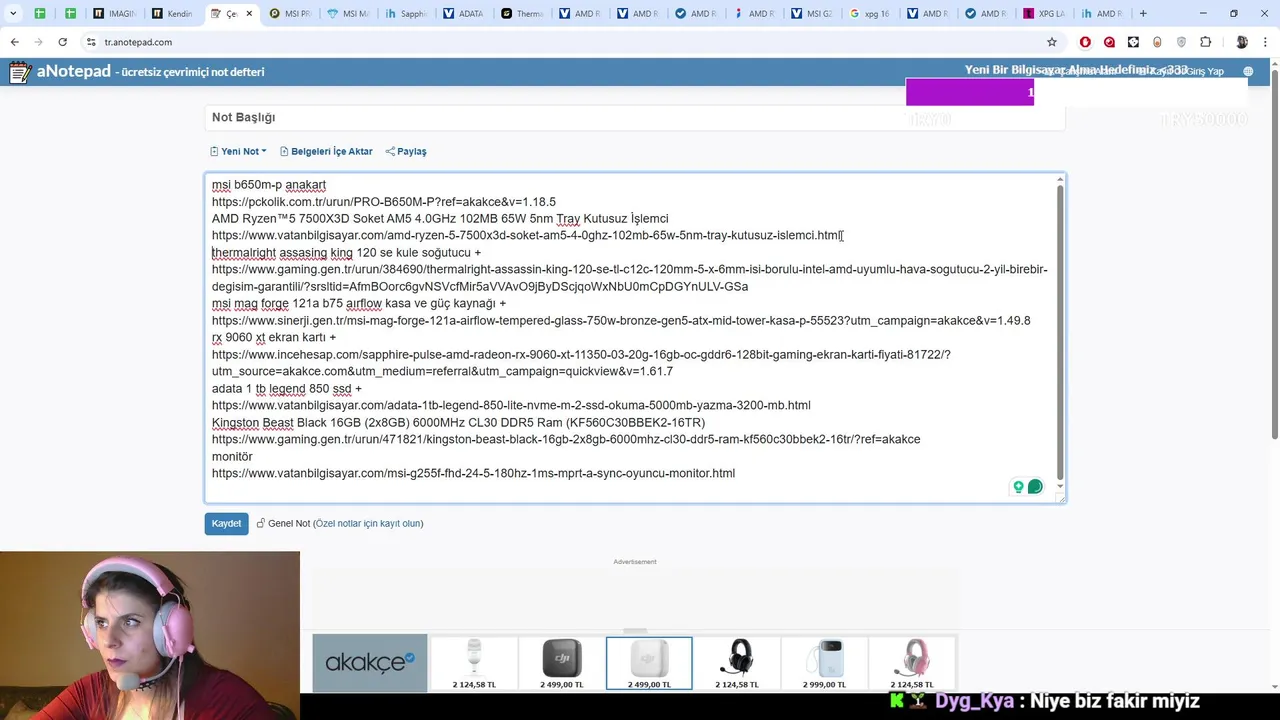Click the aNotepad logo icon
This screenshot has height=720, width=1280.
20,72
